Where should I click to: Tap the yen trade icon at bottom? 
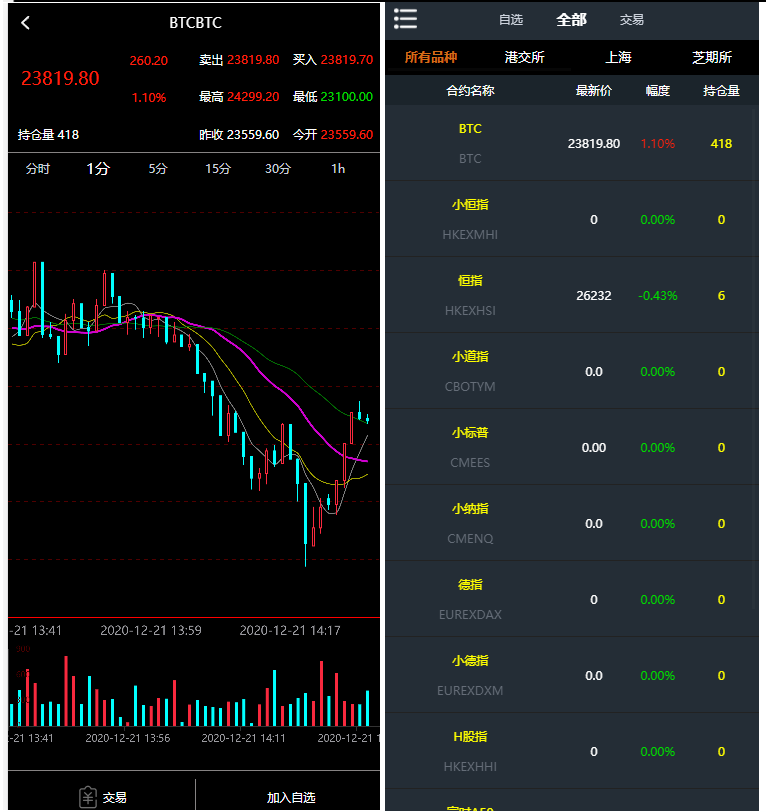click(88, 797)
